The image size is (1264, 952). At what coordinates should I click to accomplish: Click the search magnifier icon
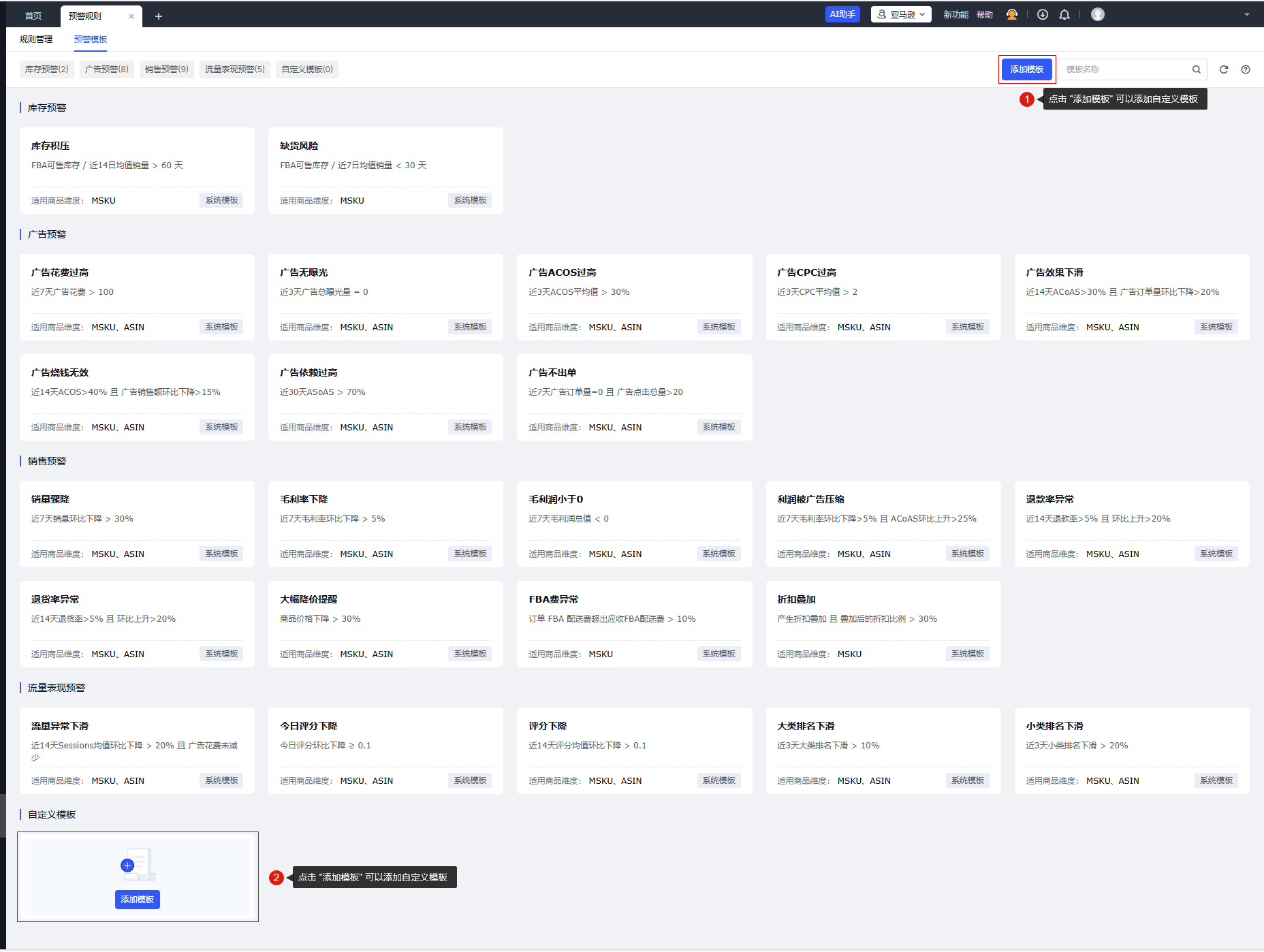pos(1196,69)
